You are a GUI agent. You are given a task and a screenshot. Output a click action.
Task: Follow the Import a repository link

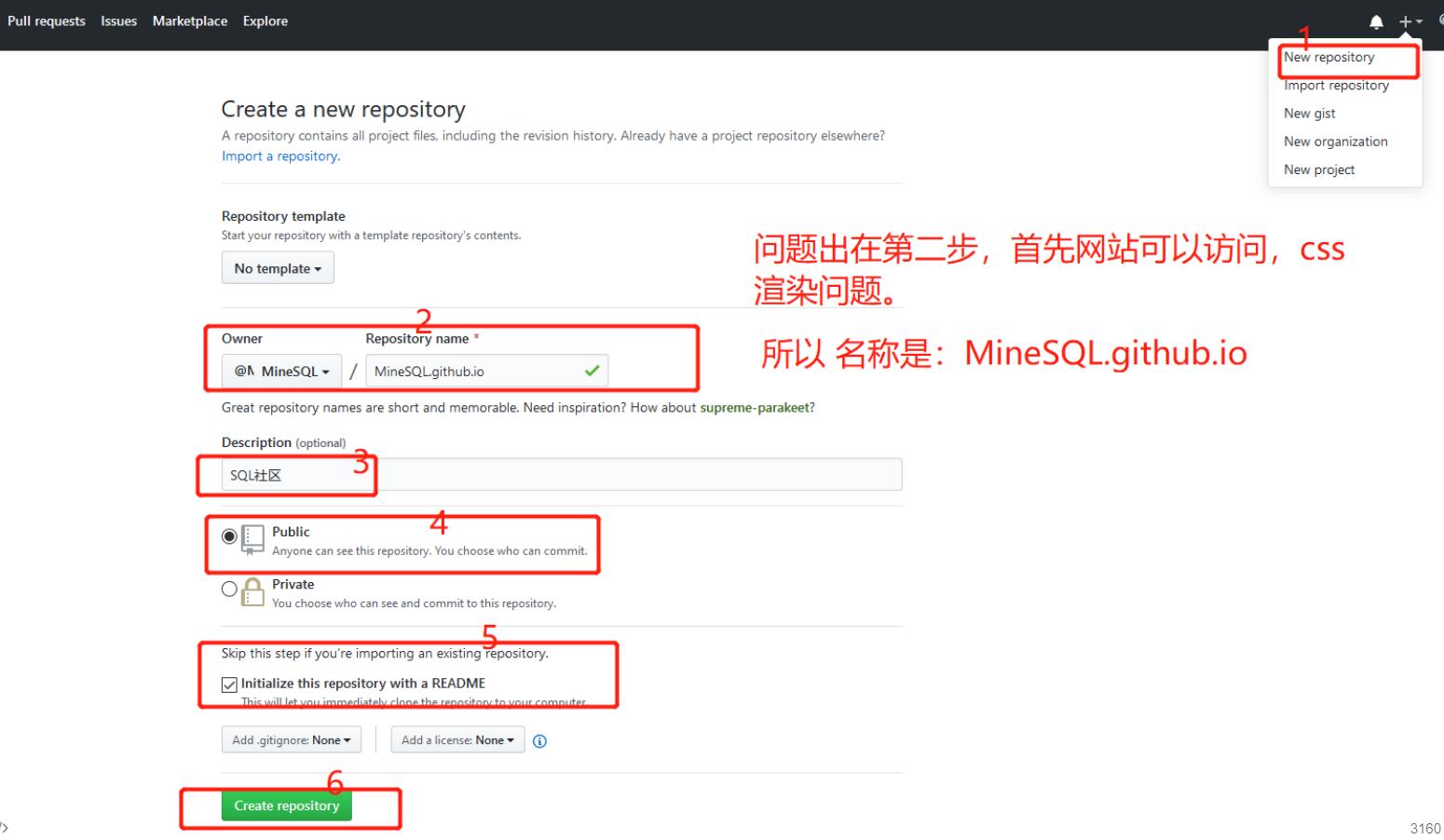[x=280, y=156]
